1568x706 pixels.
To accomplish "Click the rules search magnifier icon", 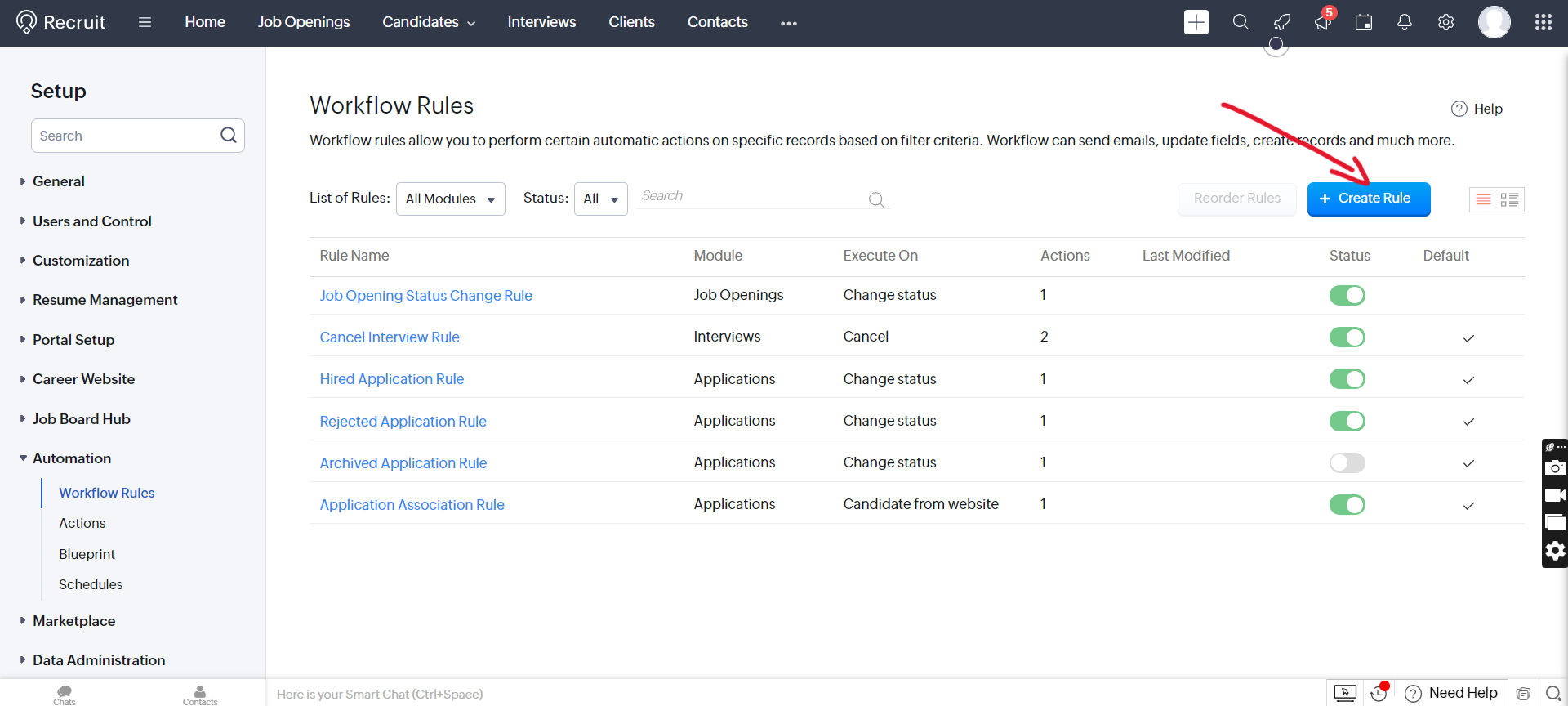I will [876, 199].
